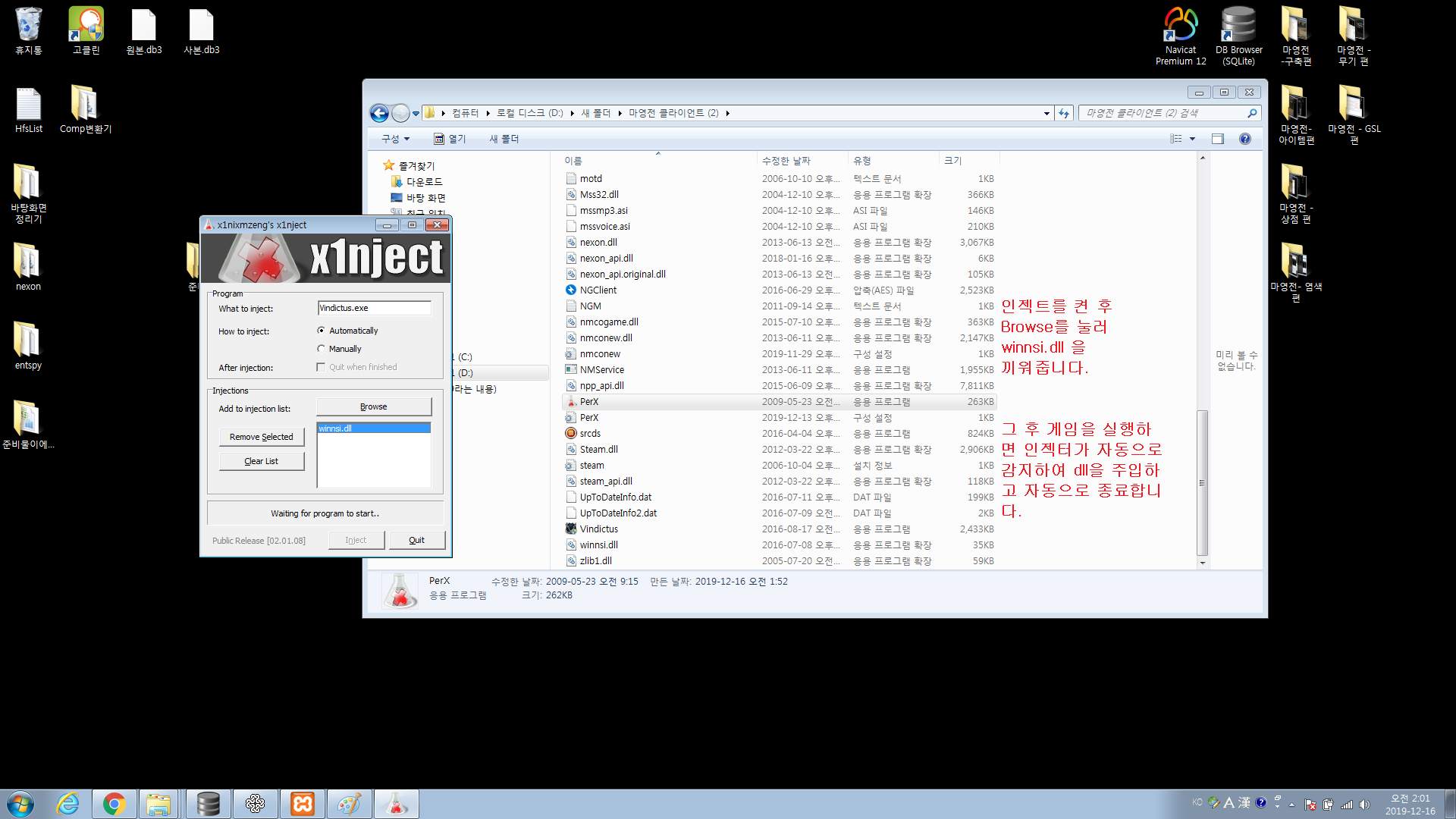Click Explorer back navigation arrow

(379, 113)
